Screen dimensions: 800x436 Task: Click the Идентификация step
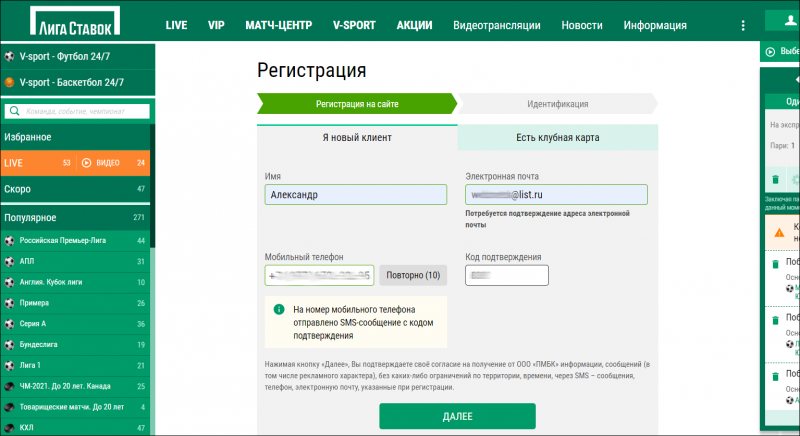point(558,104)
